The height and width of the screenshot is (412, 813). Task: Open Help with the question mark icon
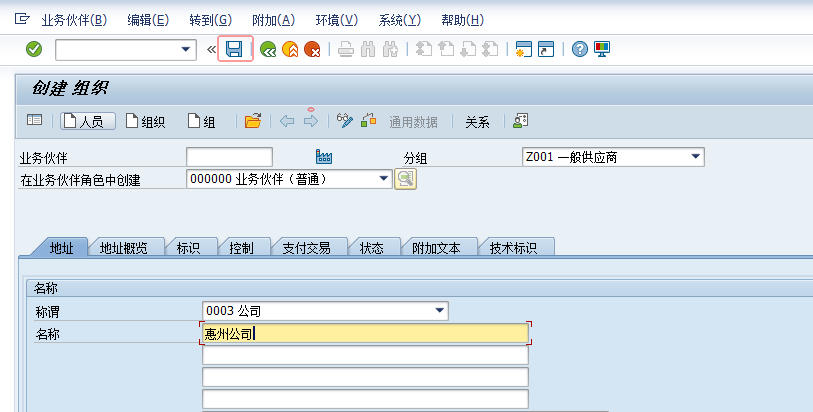point(579,49)
